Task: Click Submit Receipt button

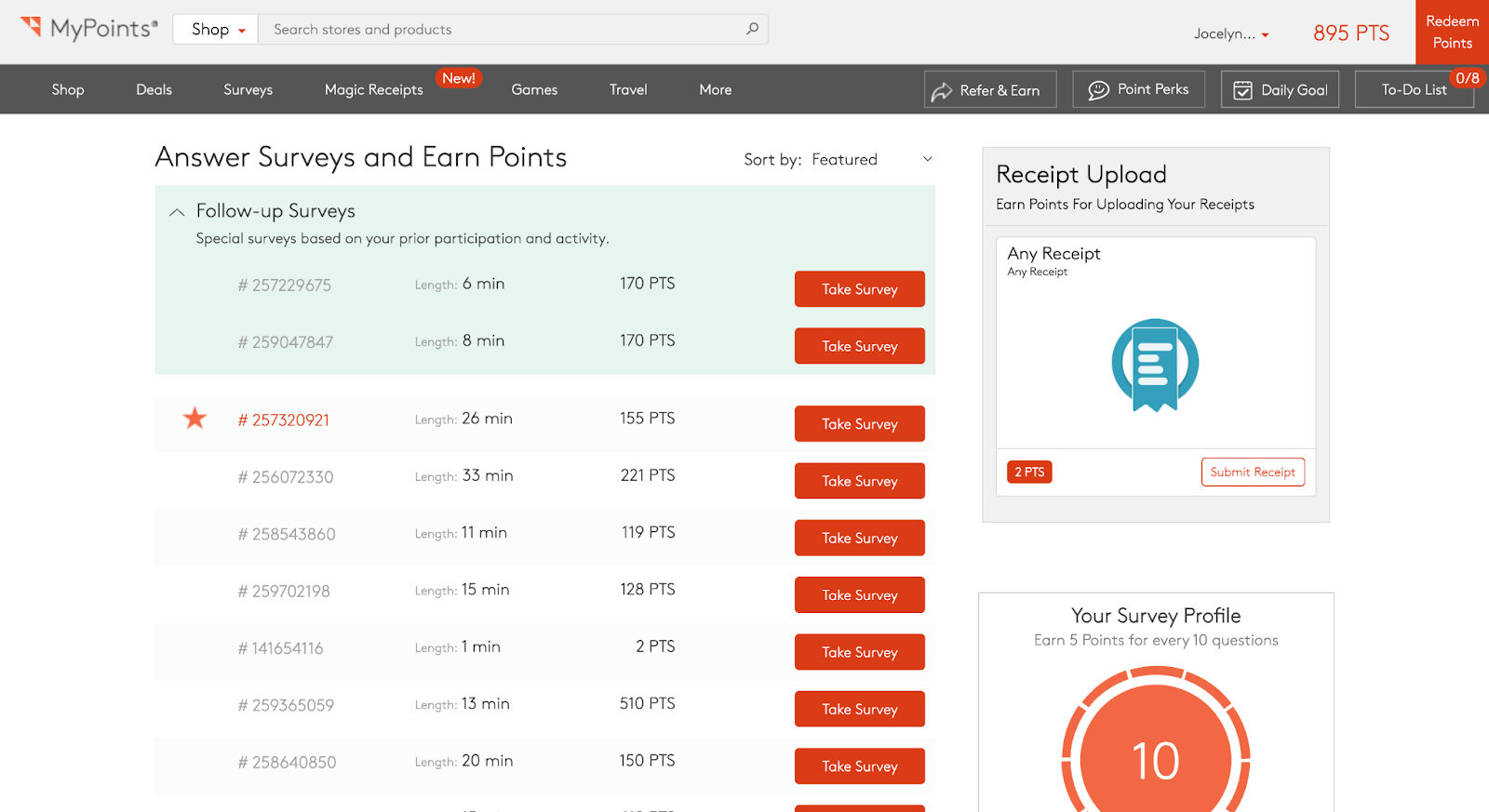Action: tap(1253, 472)
